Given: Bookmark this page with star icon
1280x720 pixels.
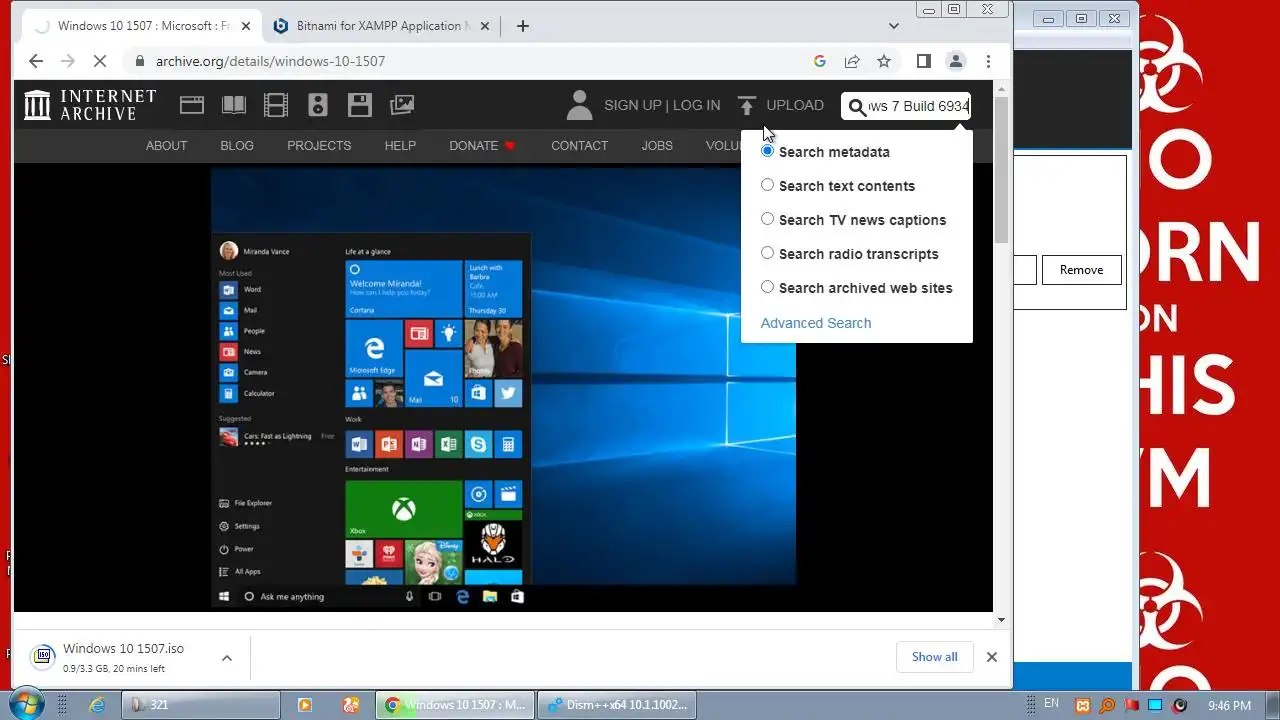Looking at the screenshot, I should pyautogui.click(x=884, y=61).
